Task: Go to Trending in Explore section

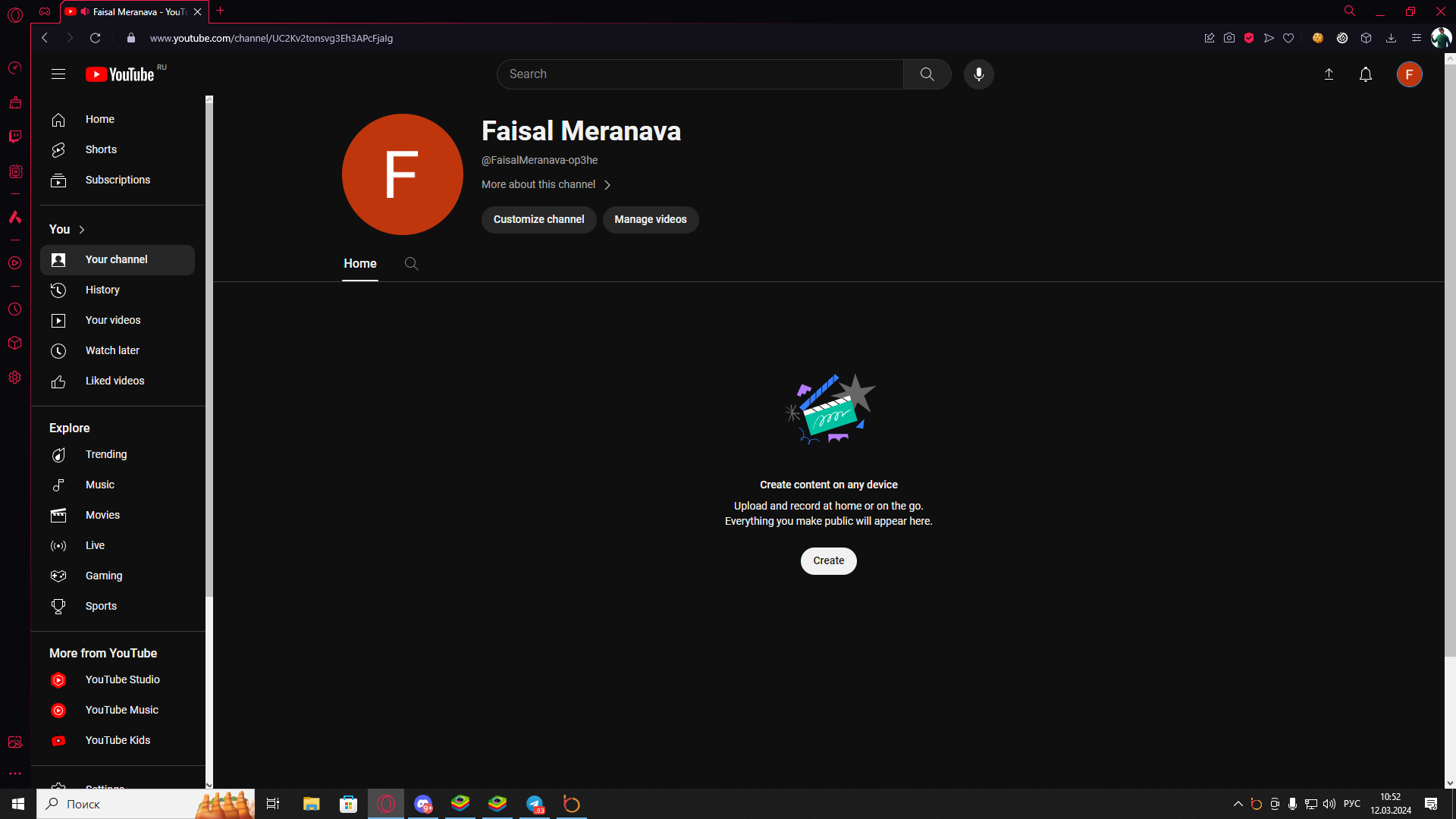Action: click(105, 455)
